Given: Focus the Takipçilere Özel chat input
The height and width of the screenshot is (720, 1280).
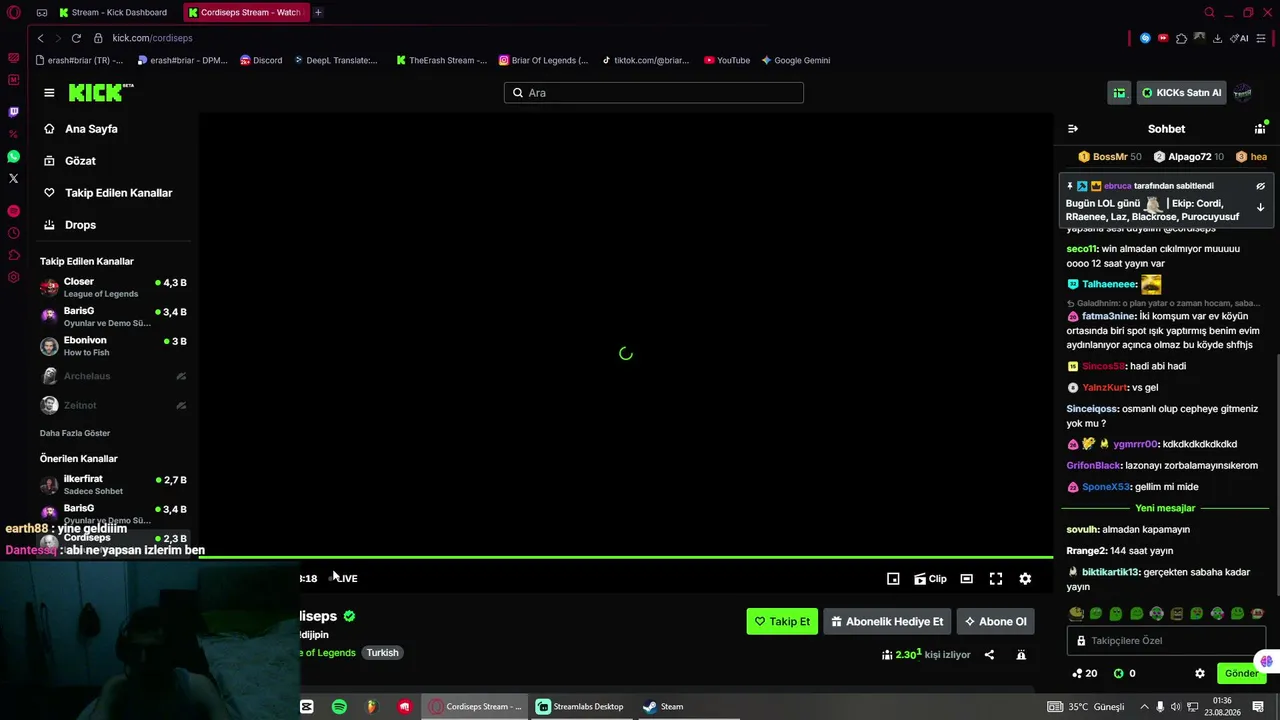Looking at the screenshot, I should pos(1167,641).
